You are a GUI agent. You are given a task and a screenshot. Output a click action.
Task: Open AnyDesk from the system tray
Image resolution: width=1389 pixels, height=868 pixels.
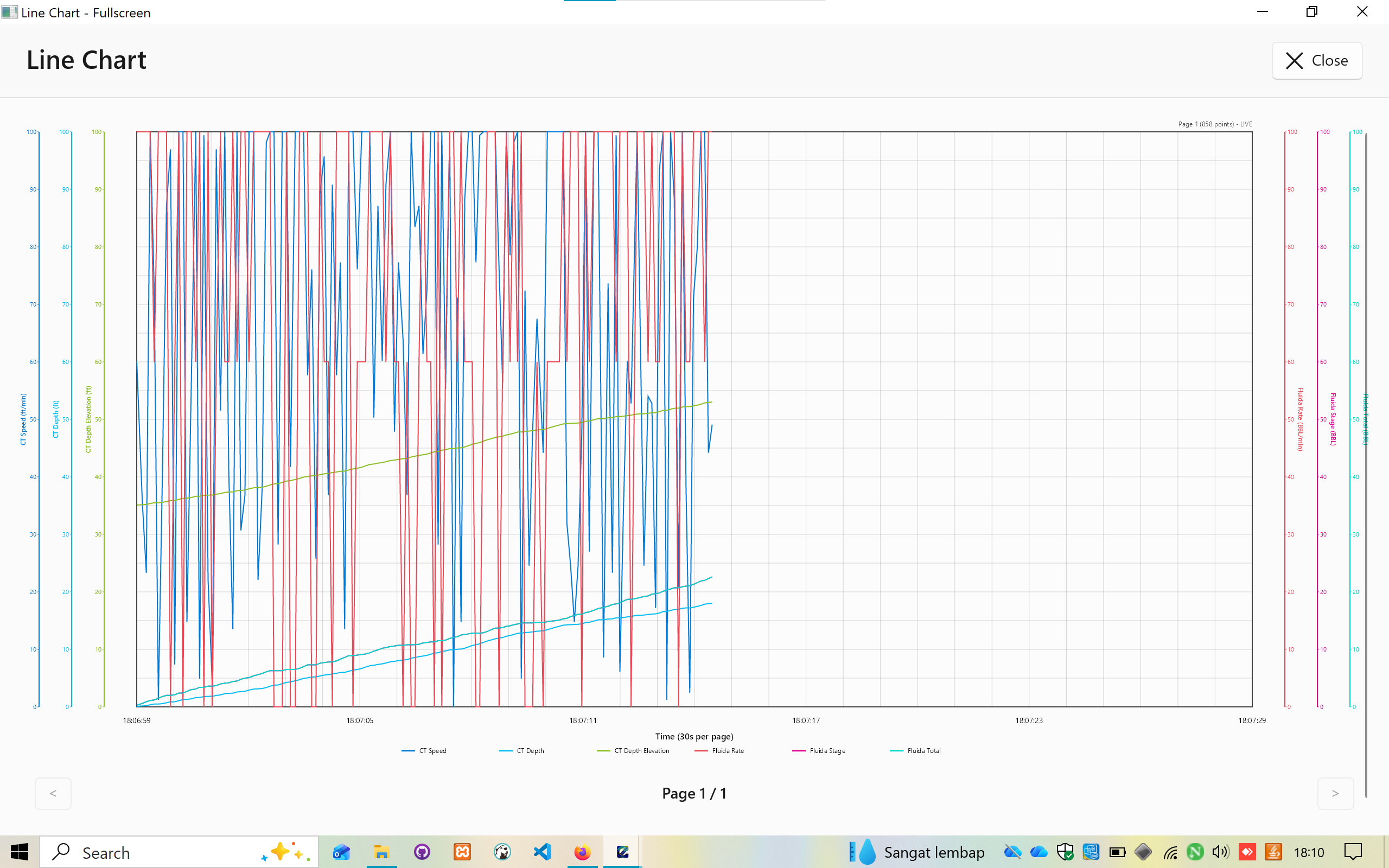tap(1247, 852)
